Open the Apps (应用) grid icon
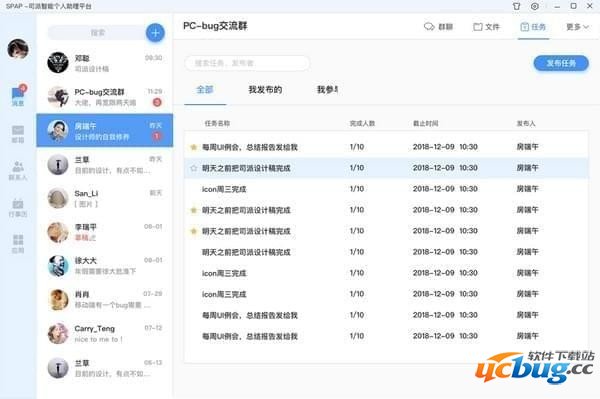Image resolution: width=600 pixels, height=399 pixels. (18, 244)
